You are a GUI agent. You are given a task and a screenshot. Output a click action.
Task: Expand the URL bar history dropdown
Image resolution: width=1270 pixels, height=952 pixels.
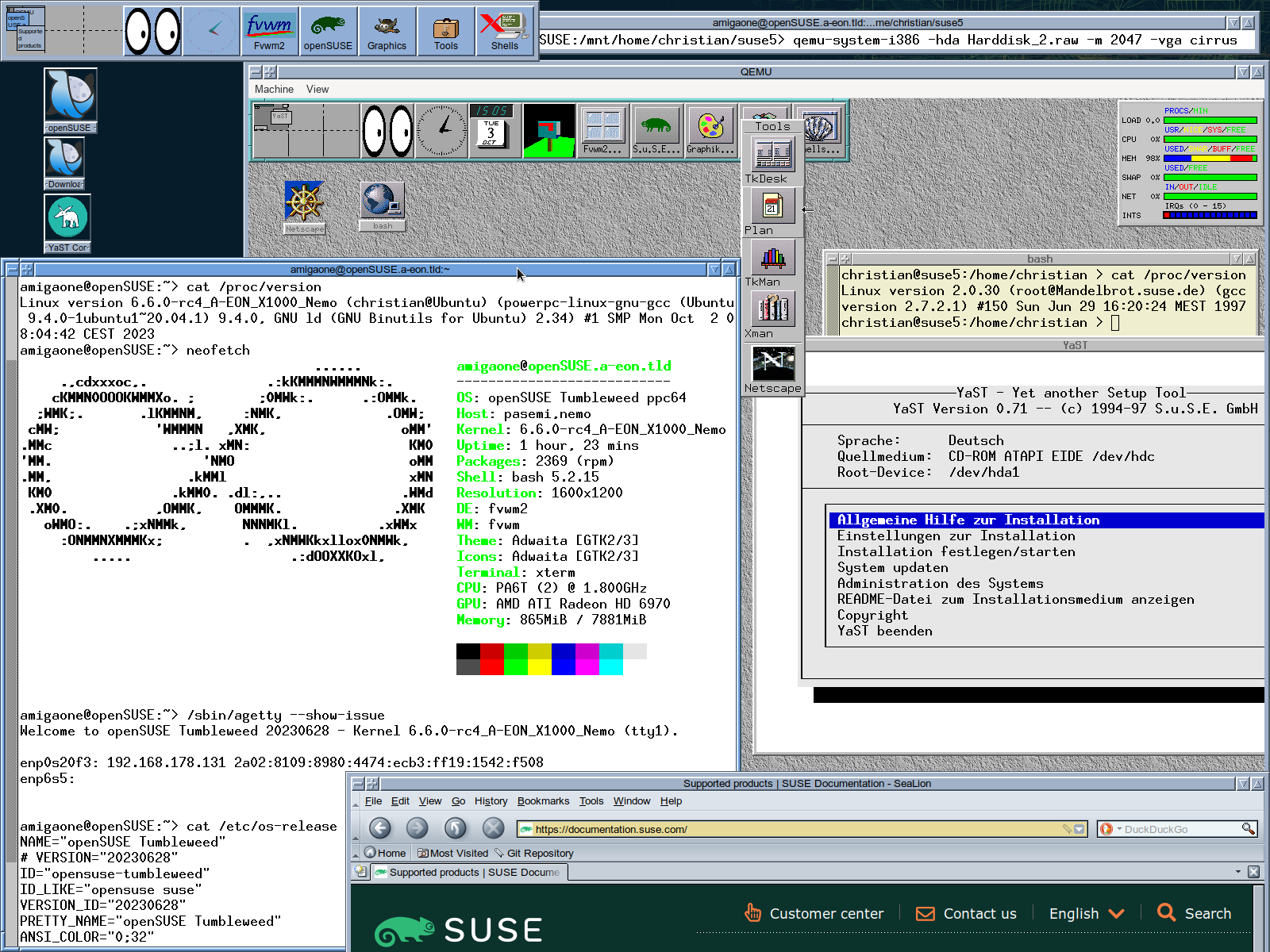click(1079, 829)
